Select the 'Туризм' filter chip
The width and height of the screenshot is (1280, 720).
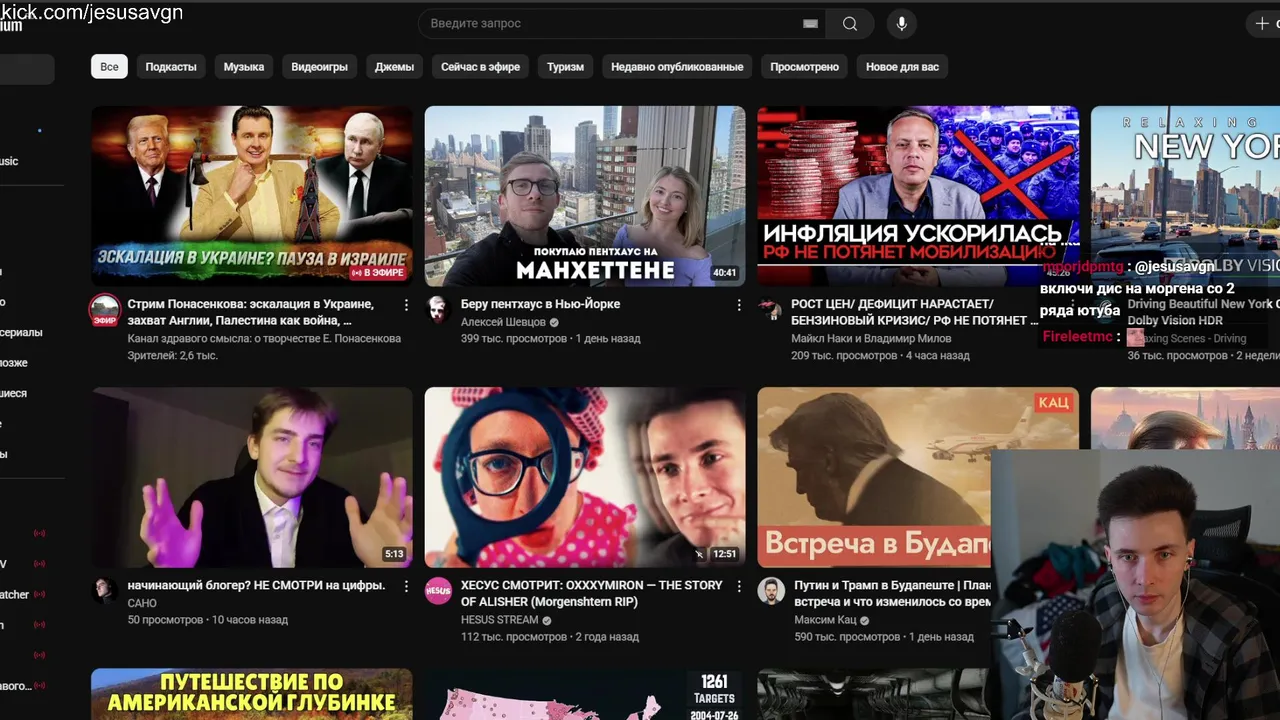point(565,67)
